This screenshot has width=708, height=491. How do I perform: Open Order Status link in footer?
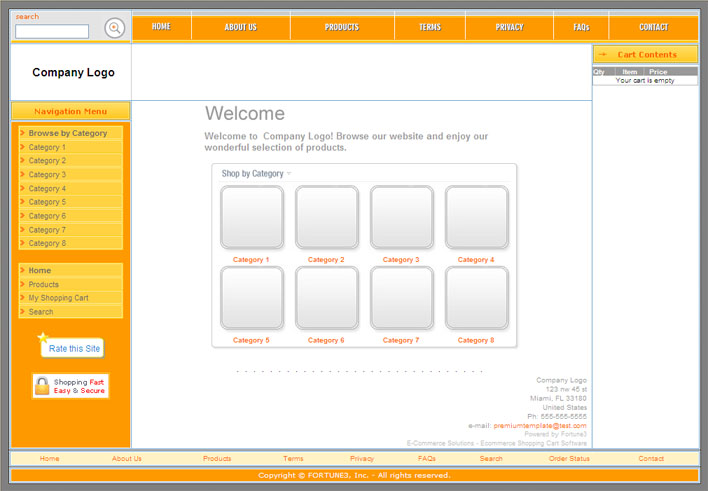569,459
